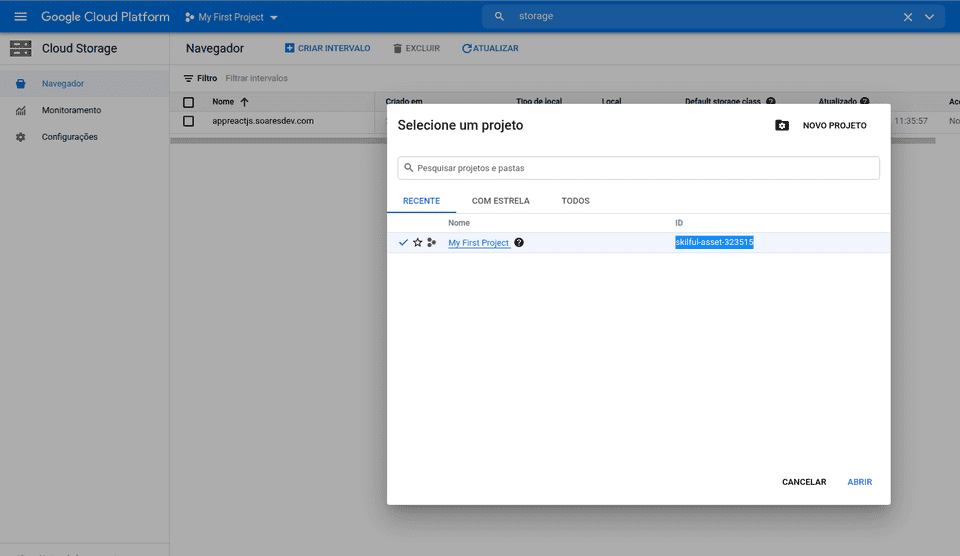Check the appreactjs.soaresdev.com bucket checkbox
This screenshot has height=556, width=960.
pyautogui.click(x=188, y=121)
